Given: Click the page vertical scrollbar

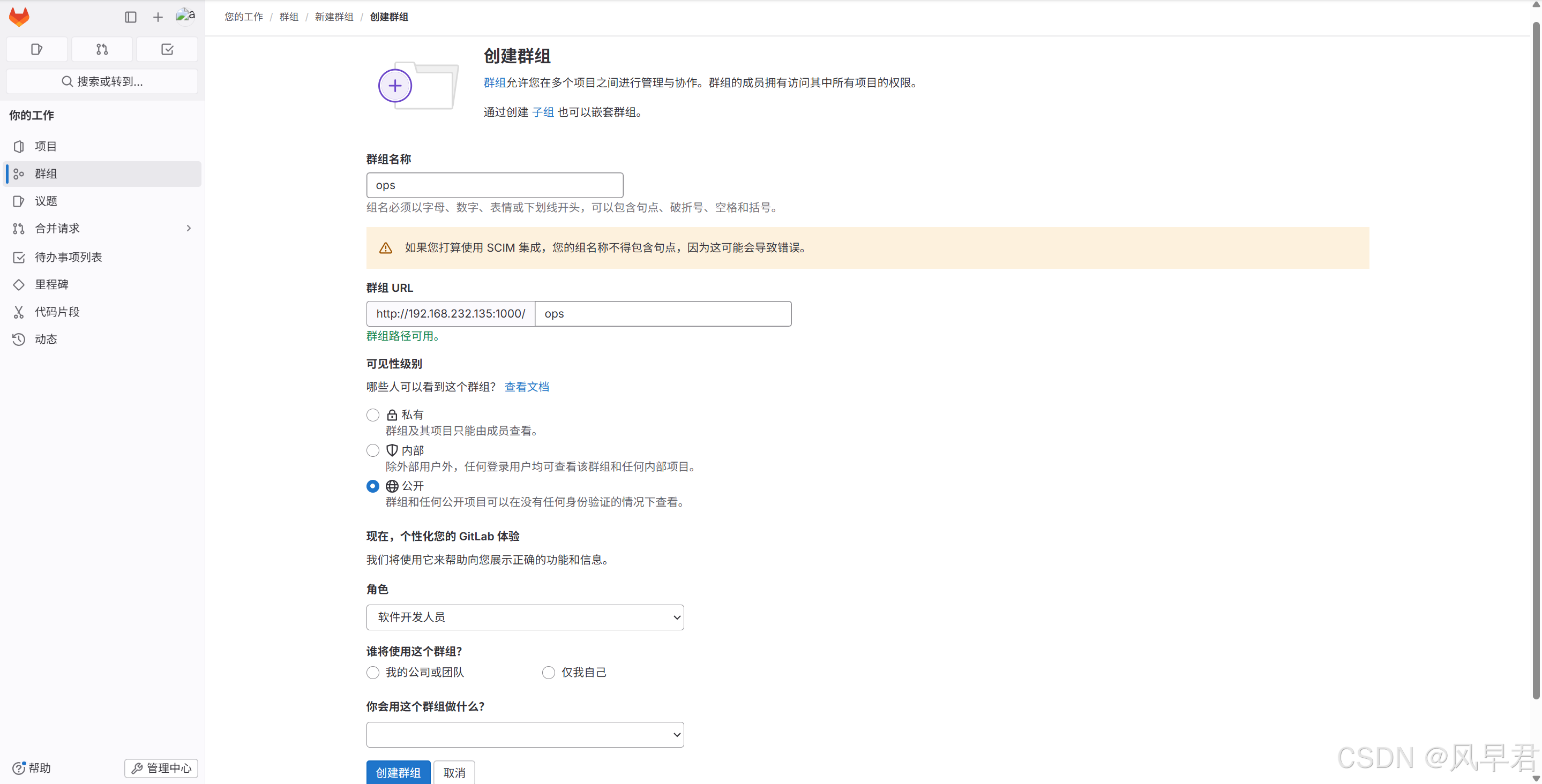Looking at the screenshot, I should 1536,359.
